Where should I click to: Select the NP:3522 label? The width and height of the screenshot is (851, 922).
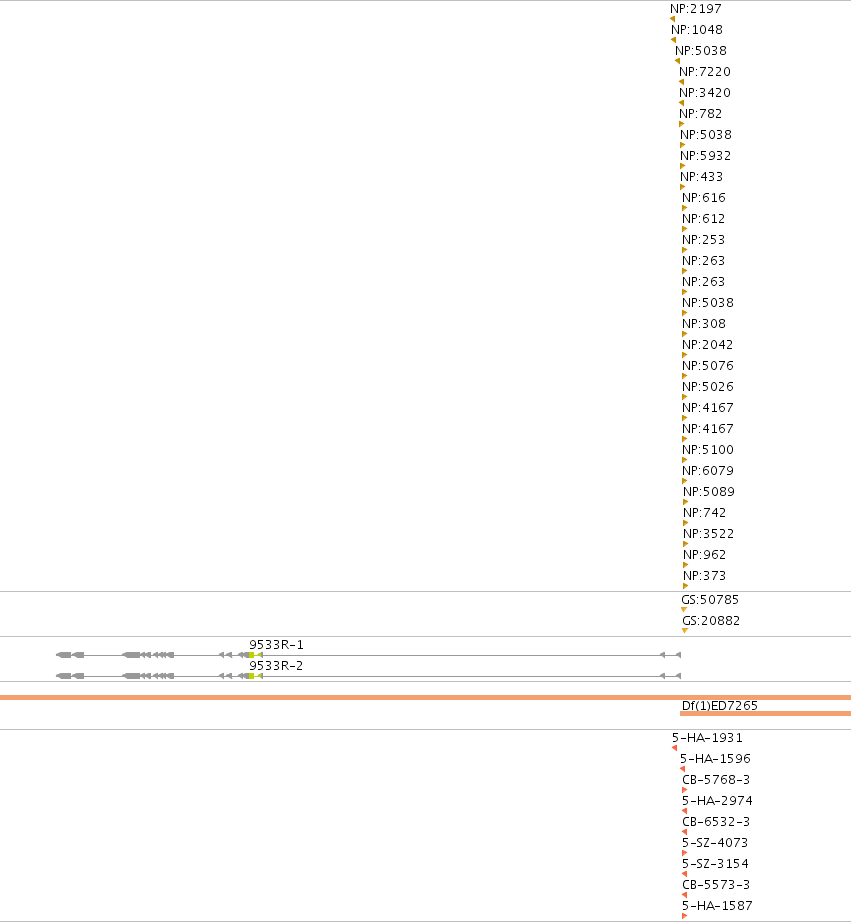pos(709,534)
